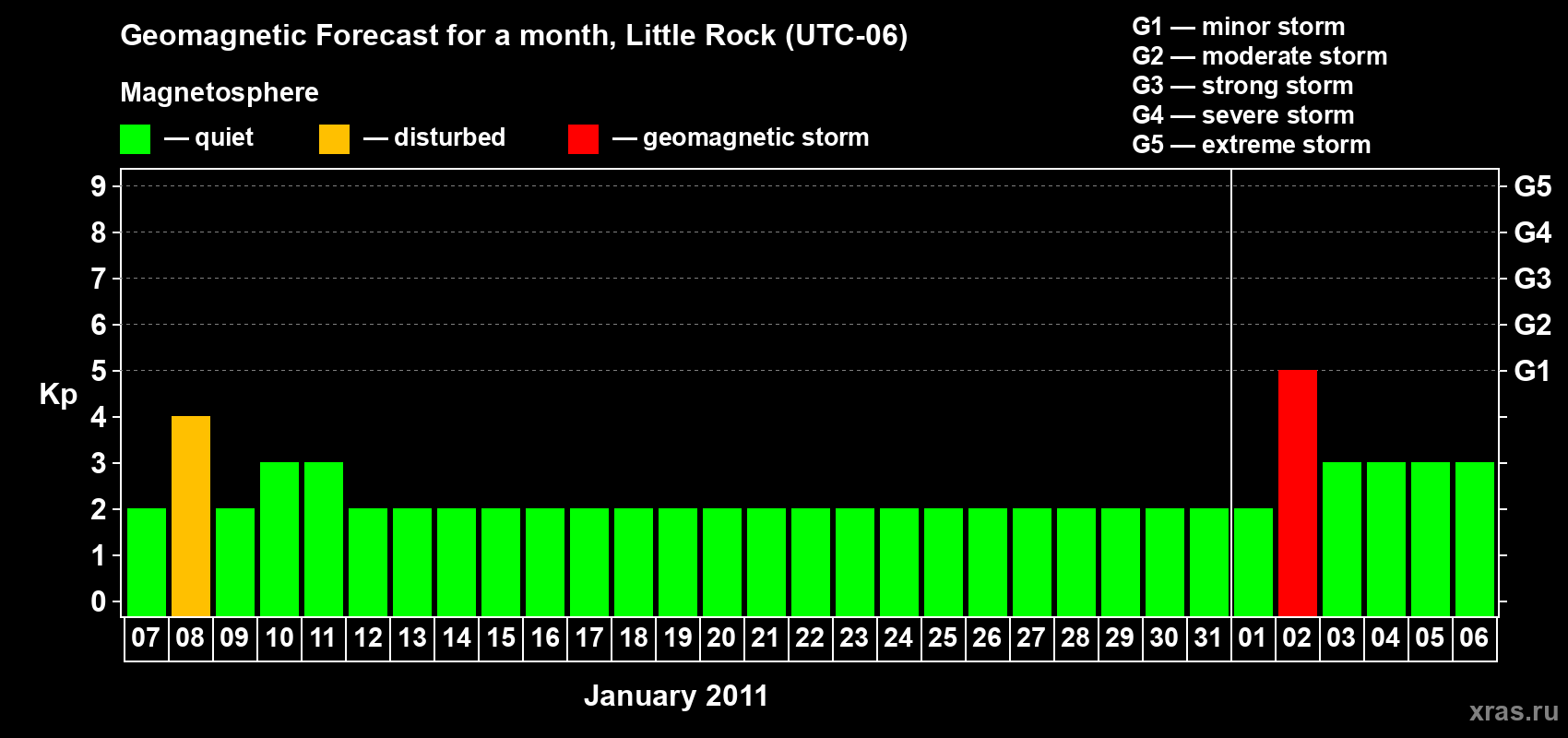Click the G5 label on right axis
Image resolution: width=1568 pixels, height=738 pixels.
click(1532, 186)
